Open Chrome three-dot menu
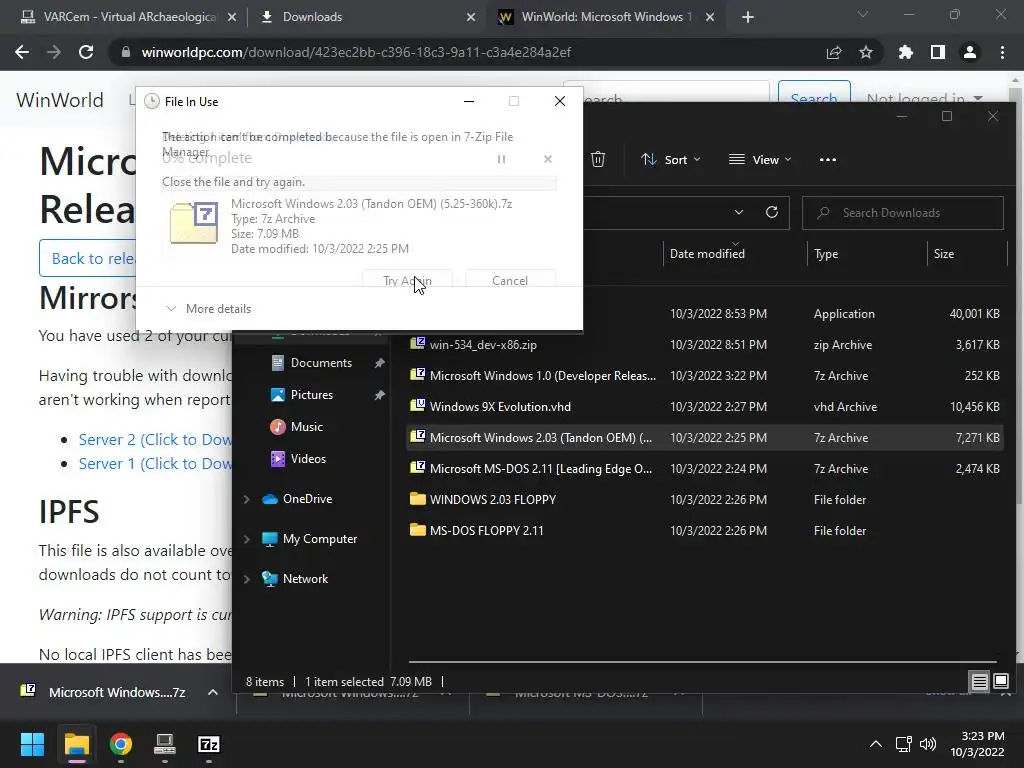Screen dimensions: 1024x768 click(x=1002, y=52)
